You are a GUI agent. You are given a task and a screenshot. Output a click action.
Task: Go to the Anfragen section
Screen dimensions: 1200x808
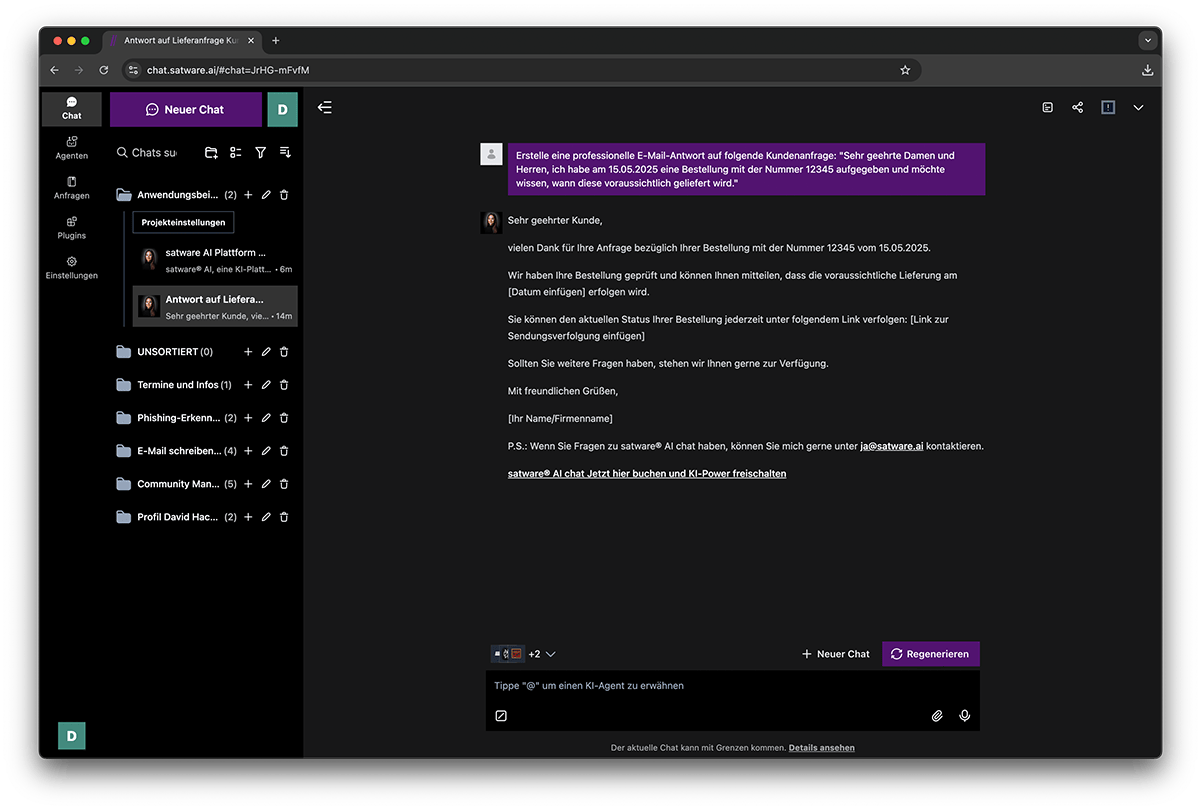point(72,188)
